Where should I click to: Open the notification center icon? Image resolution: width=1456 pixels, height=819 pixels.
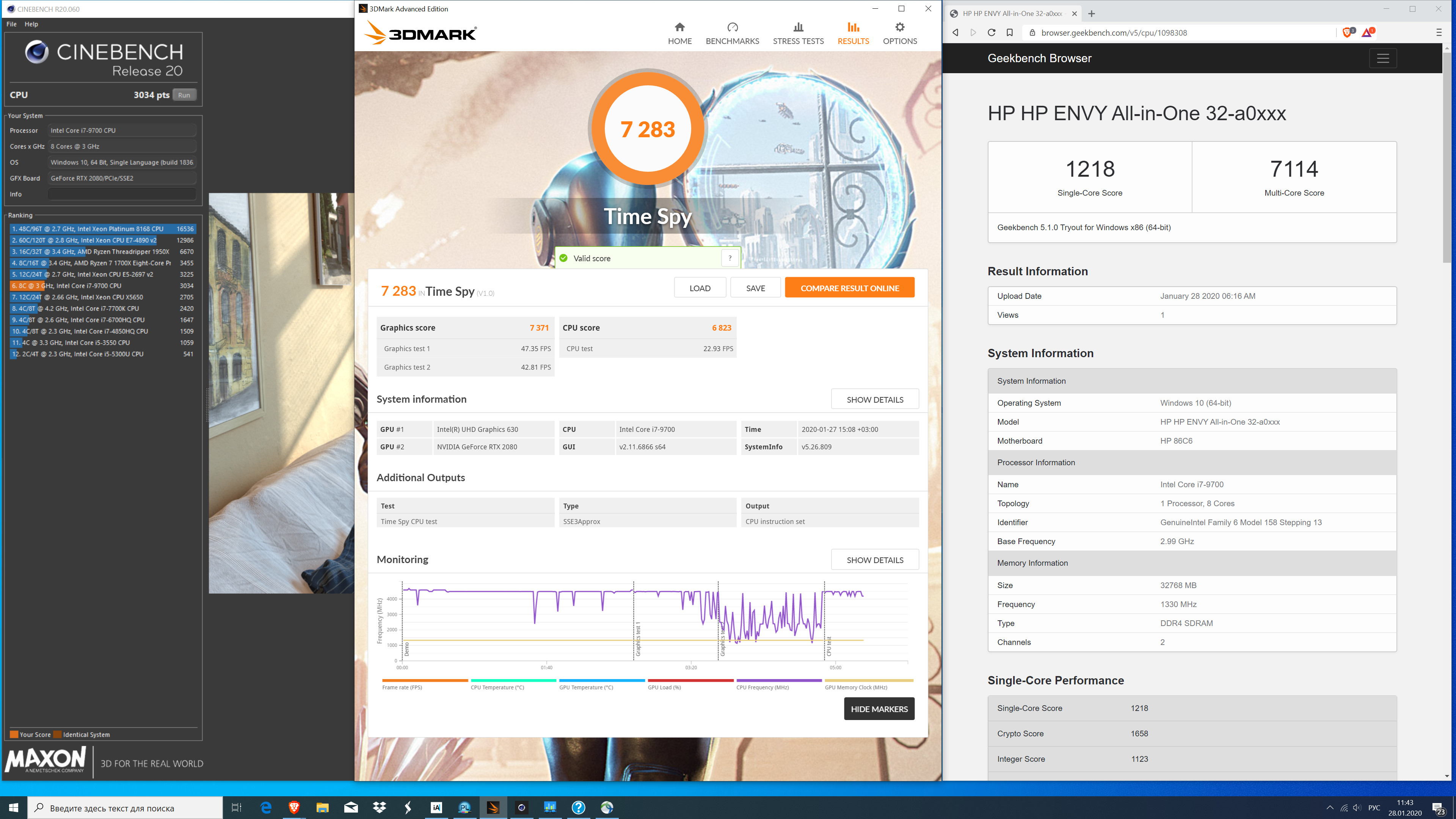pos(1439,809)
